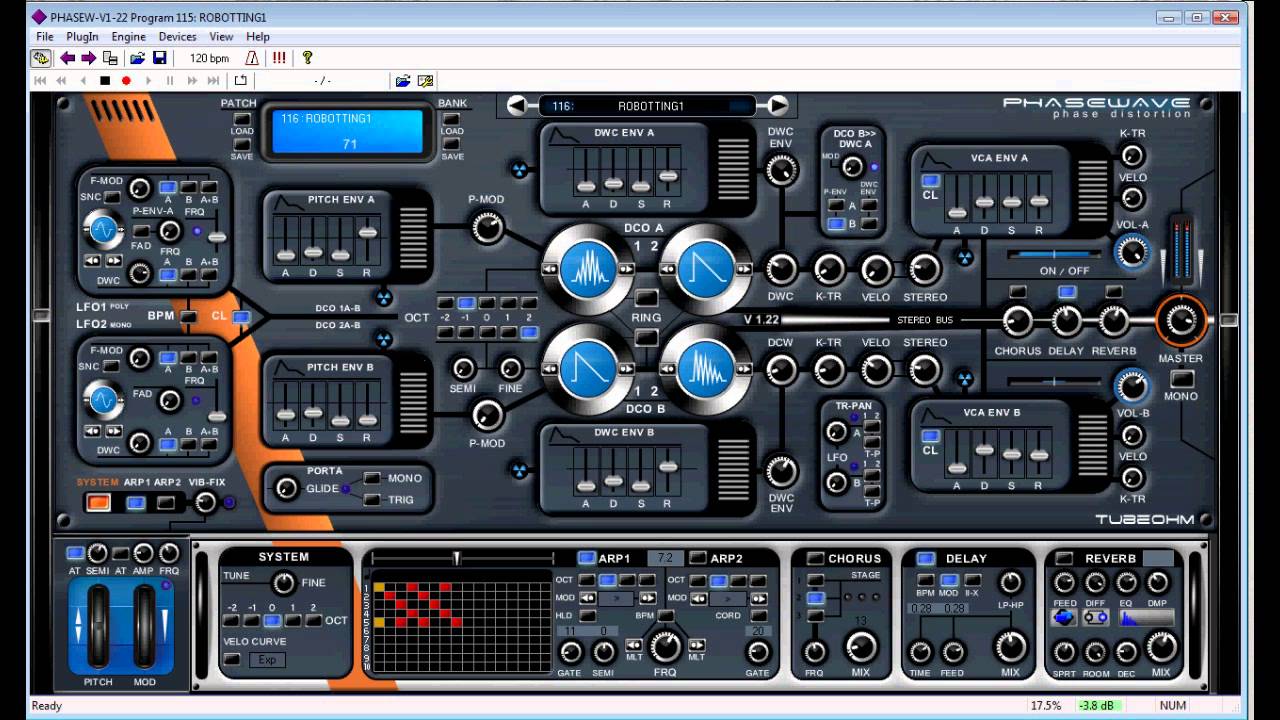Screen dimensions: 1280x720
Task: Click the PATCH SAVE button
Action: point(241,144)
